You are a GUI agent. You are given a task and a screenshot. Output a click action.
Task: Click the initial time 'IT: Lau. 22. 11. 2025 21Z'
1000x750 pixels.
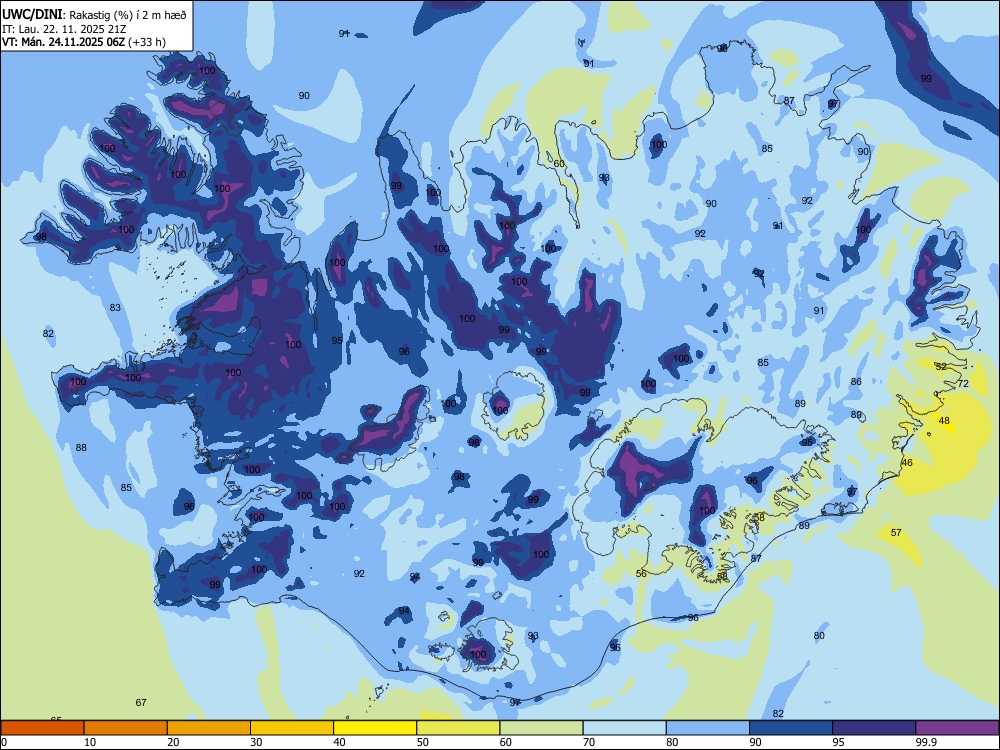click(64, 29)
